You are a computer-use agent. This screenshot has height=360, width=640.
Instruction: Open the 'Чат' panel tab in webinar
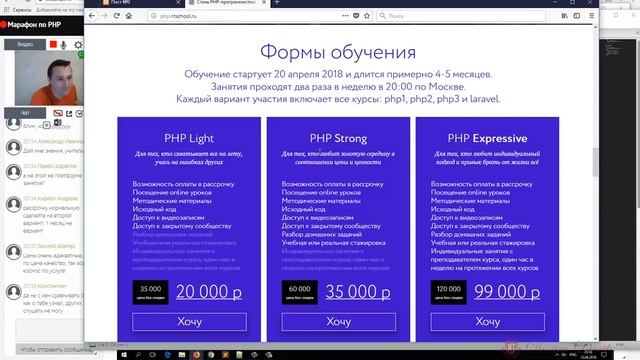25,113
